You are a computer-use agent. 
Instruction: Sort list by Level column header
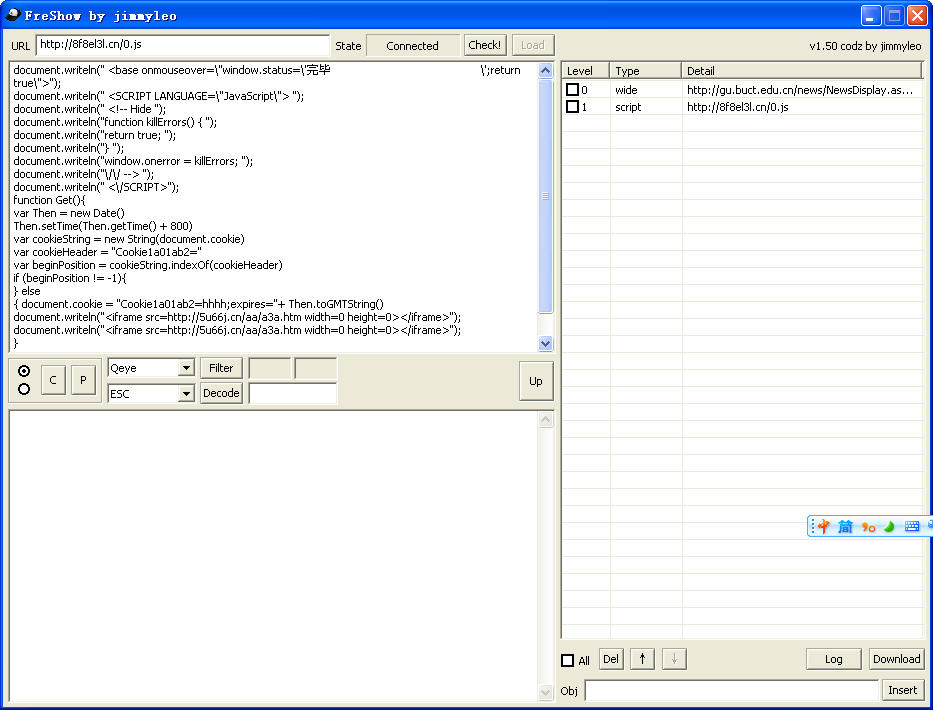[585, 71]
